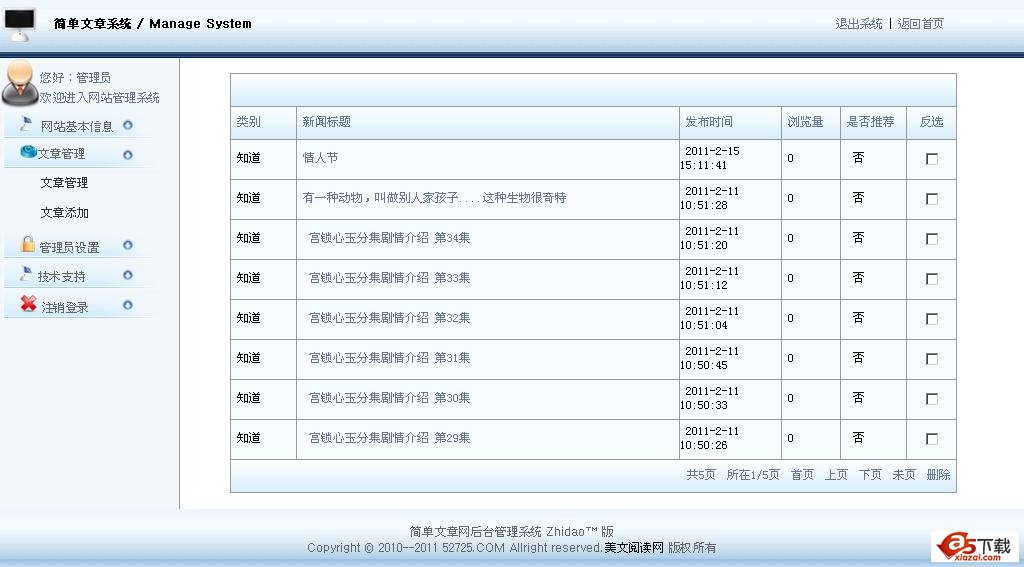Go to 首页 in pagination
The image size is (1024, 567).
(802, 475)
